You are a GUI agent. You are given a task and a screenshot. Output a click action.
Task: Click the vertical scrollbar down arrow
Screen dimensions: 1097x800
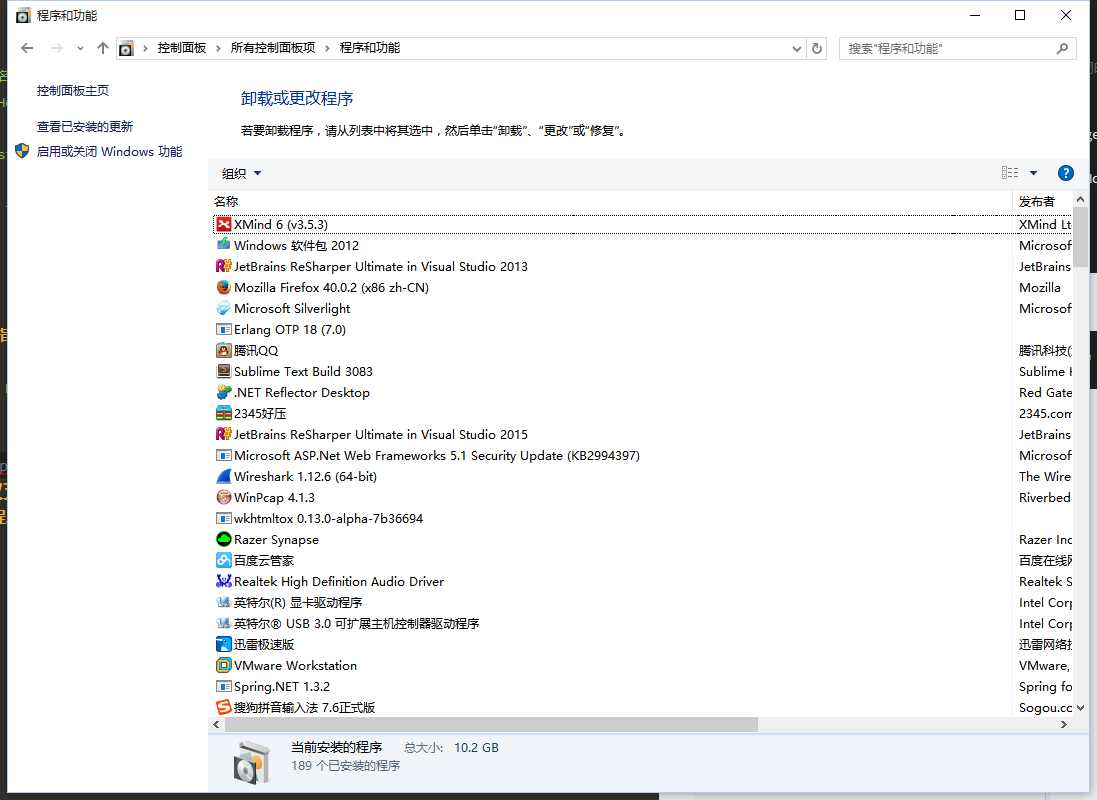1080,708
